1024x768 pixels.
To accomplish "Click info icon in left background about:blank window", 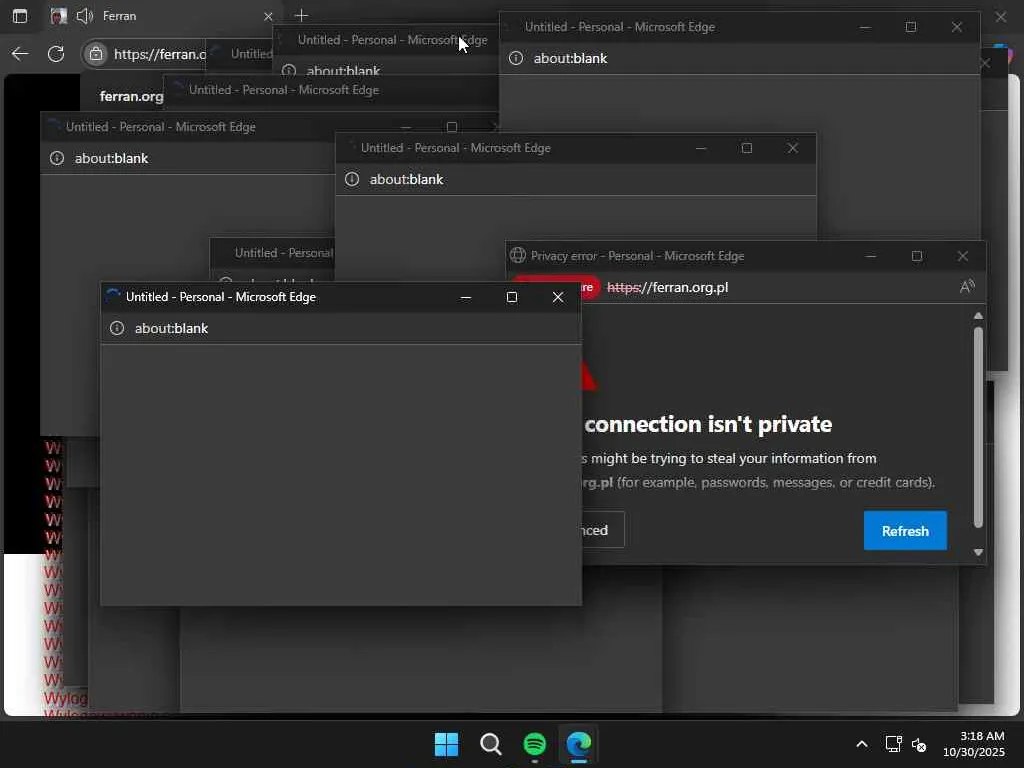I will (x=57, y=158).
